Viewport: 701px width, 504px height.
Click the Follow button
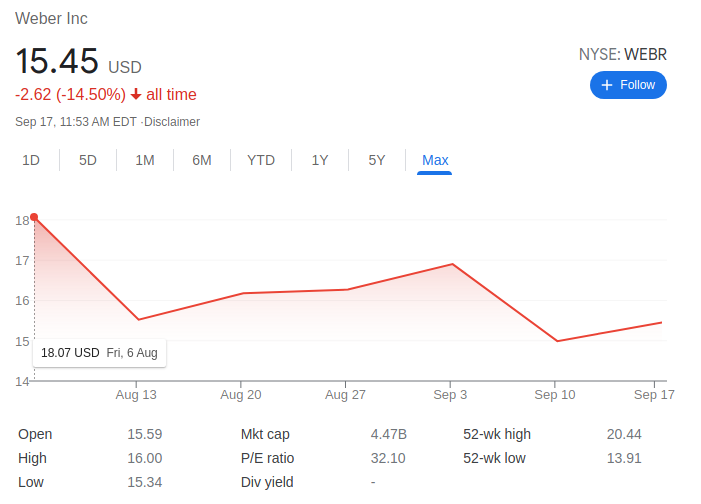(628, 85)
